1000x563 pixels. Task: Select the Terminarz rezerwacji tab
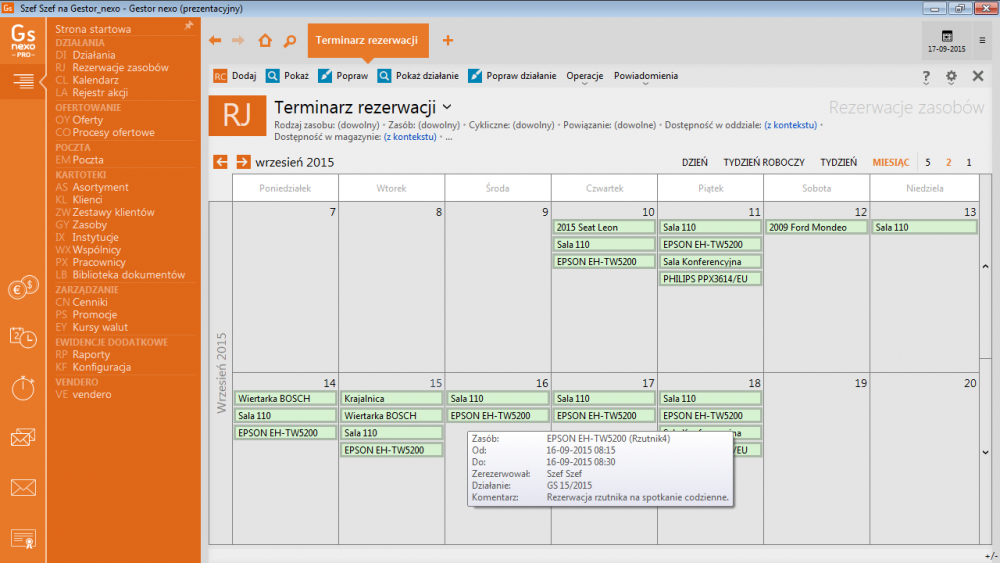pos(366,41)
